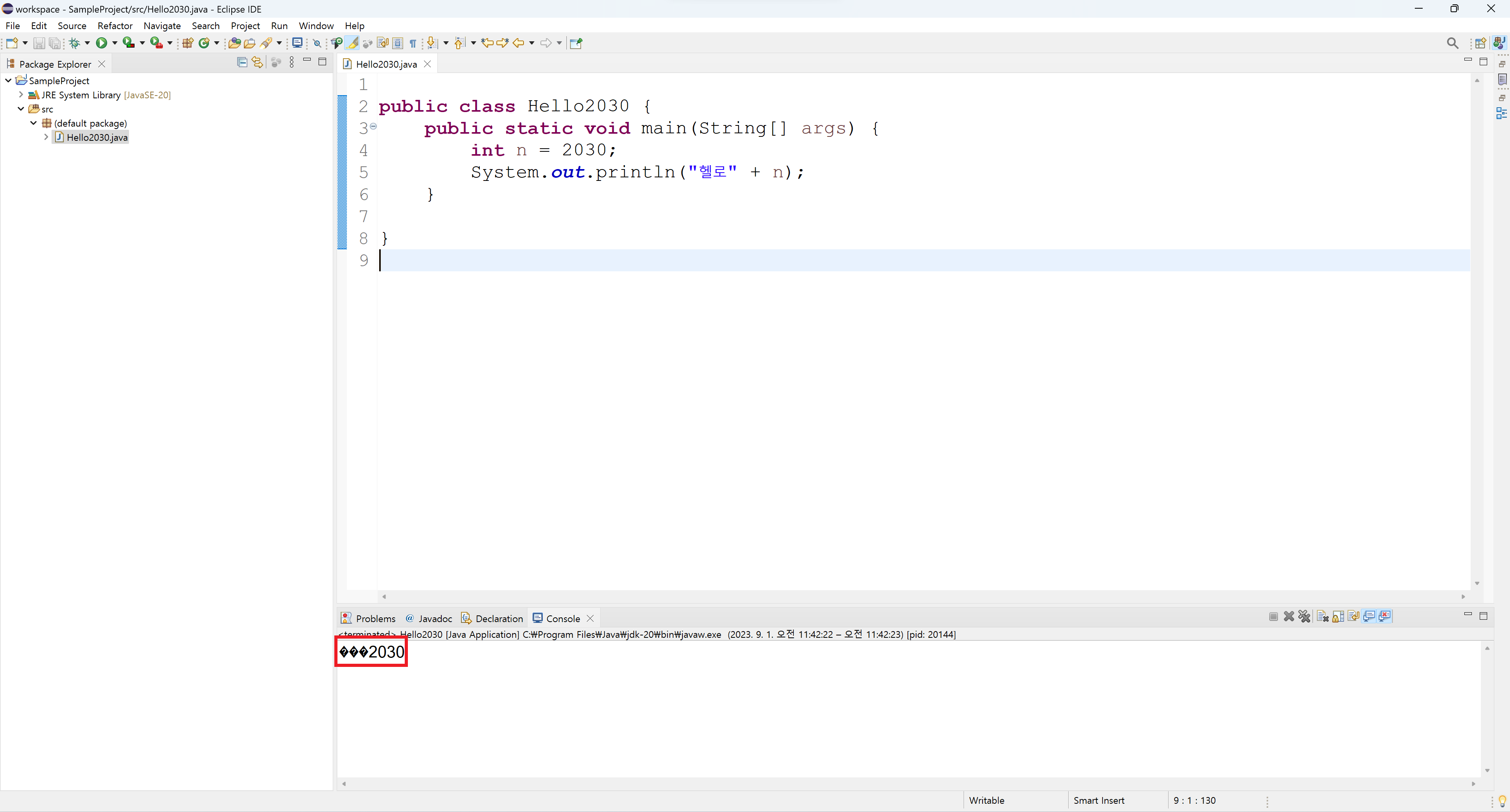This screenshot has width=1510, height=812.
Task: Click the Clear Console icon
Action: pyautogui.click(x=1322, y=616)
